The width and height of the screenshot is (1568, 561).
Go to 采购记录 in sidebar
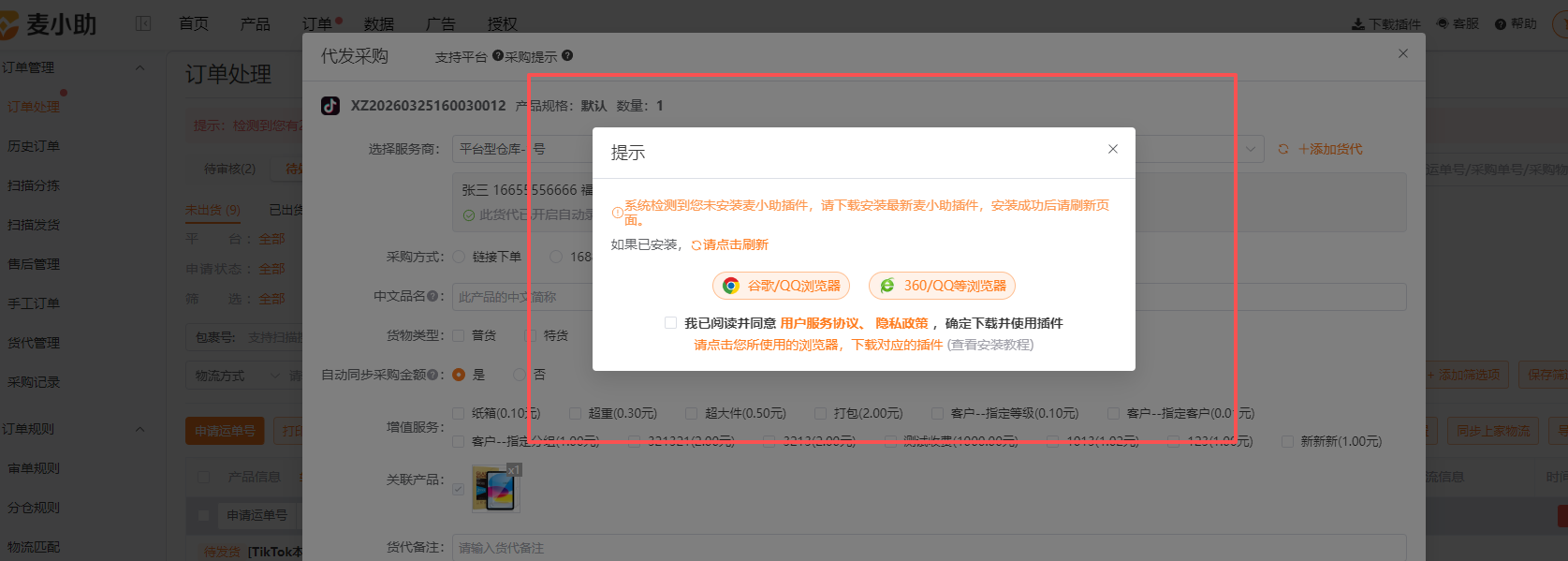point(34,382)
